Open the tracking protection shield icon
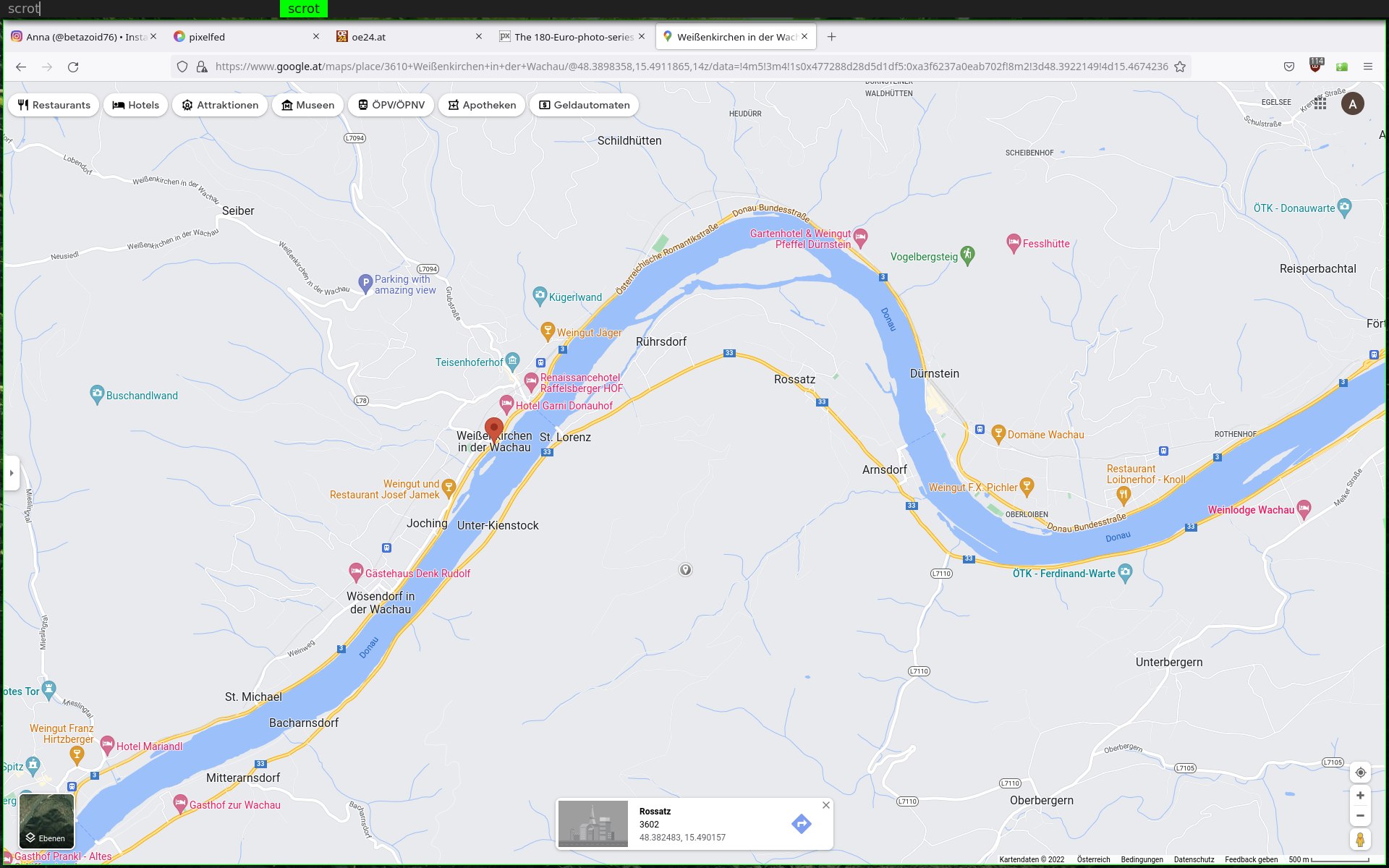The width and height of the screenshot is (1389, 868). click(x=182, y=67)
